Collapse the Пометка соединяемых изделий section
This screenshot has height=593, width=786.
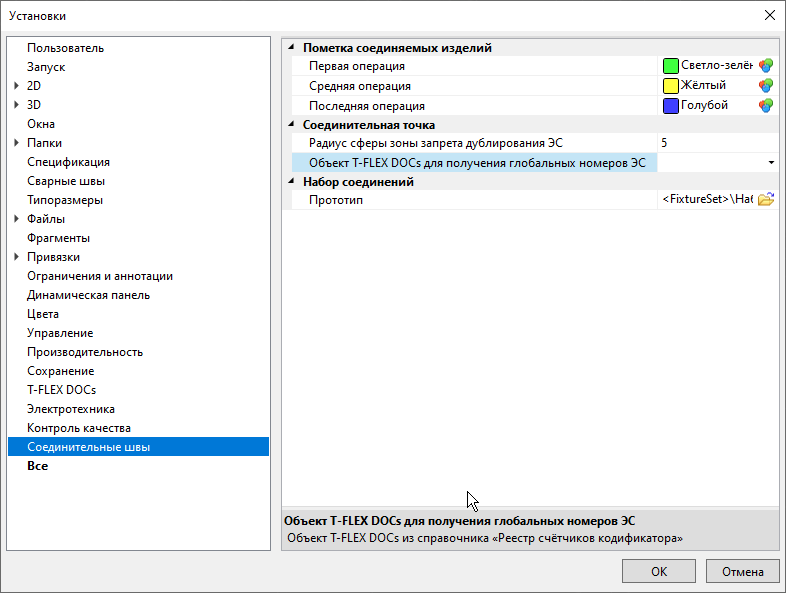coord(291,48)
